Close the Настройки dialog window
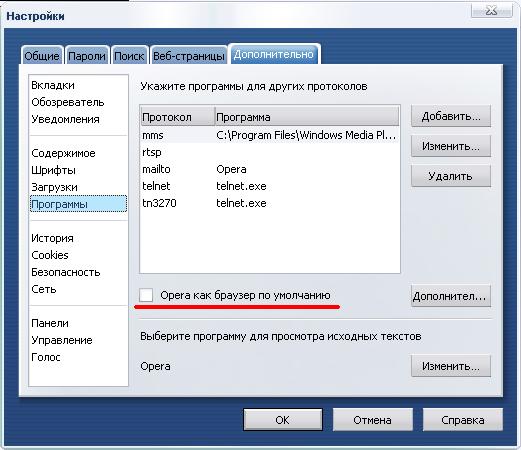Image resolution: width=521 pixels, height=450 pixels. [x=492, y=11]
